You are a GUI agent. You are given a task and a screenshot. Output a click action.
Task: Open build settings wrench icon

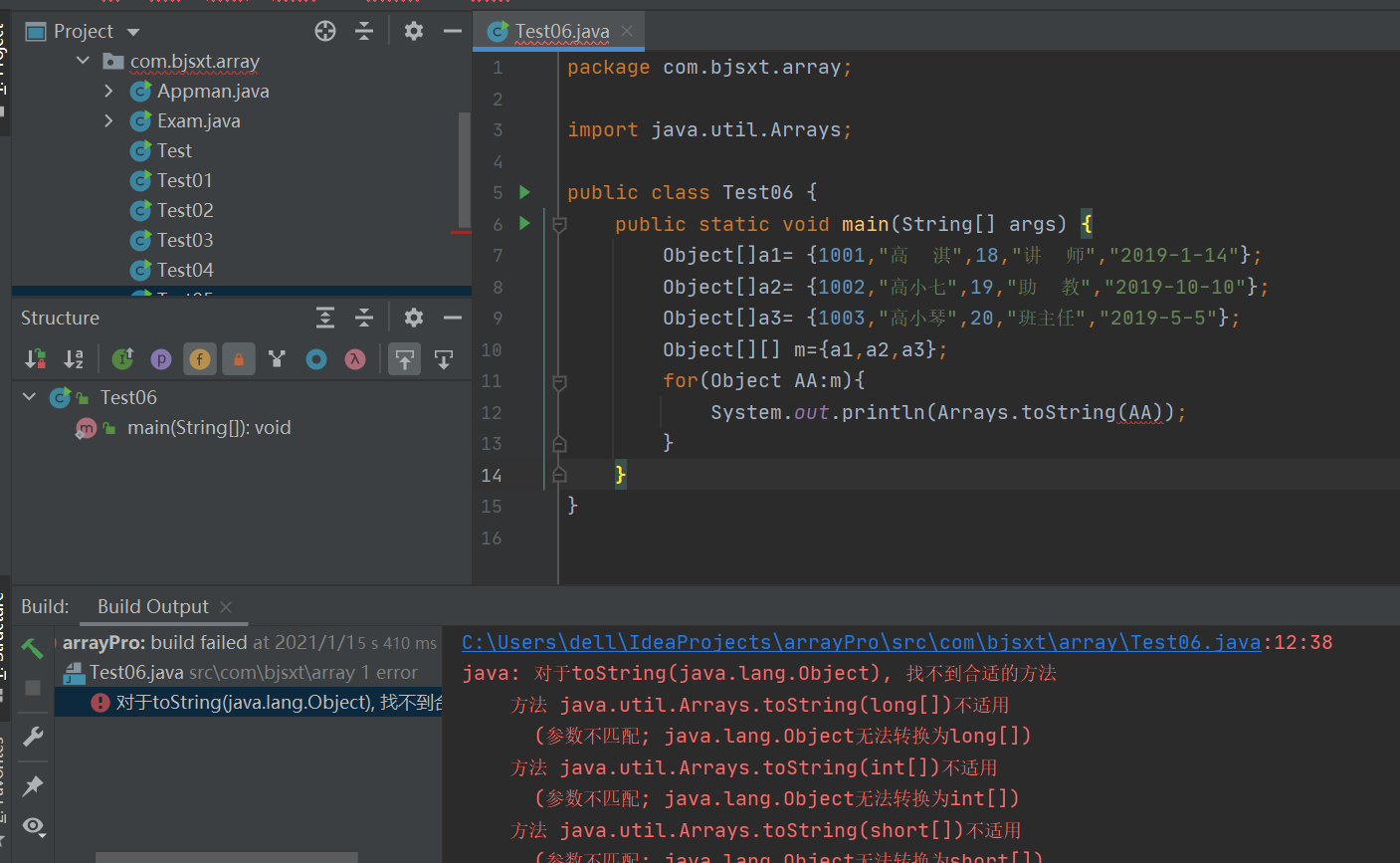[x=33, y=737]
